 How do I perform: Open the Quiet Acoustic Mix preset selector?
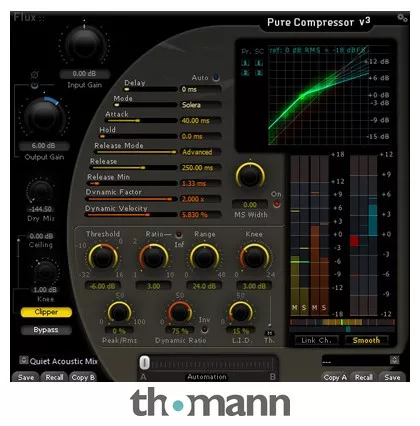click(23, 360)
